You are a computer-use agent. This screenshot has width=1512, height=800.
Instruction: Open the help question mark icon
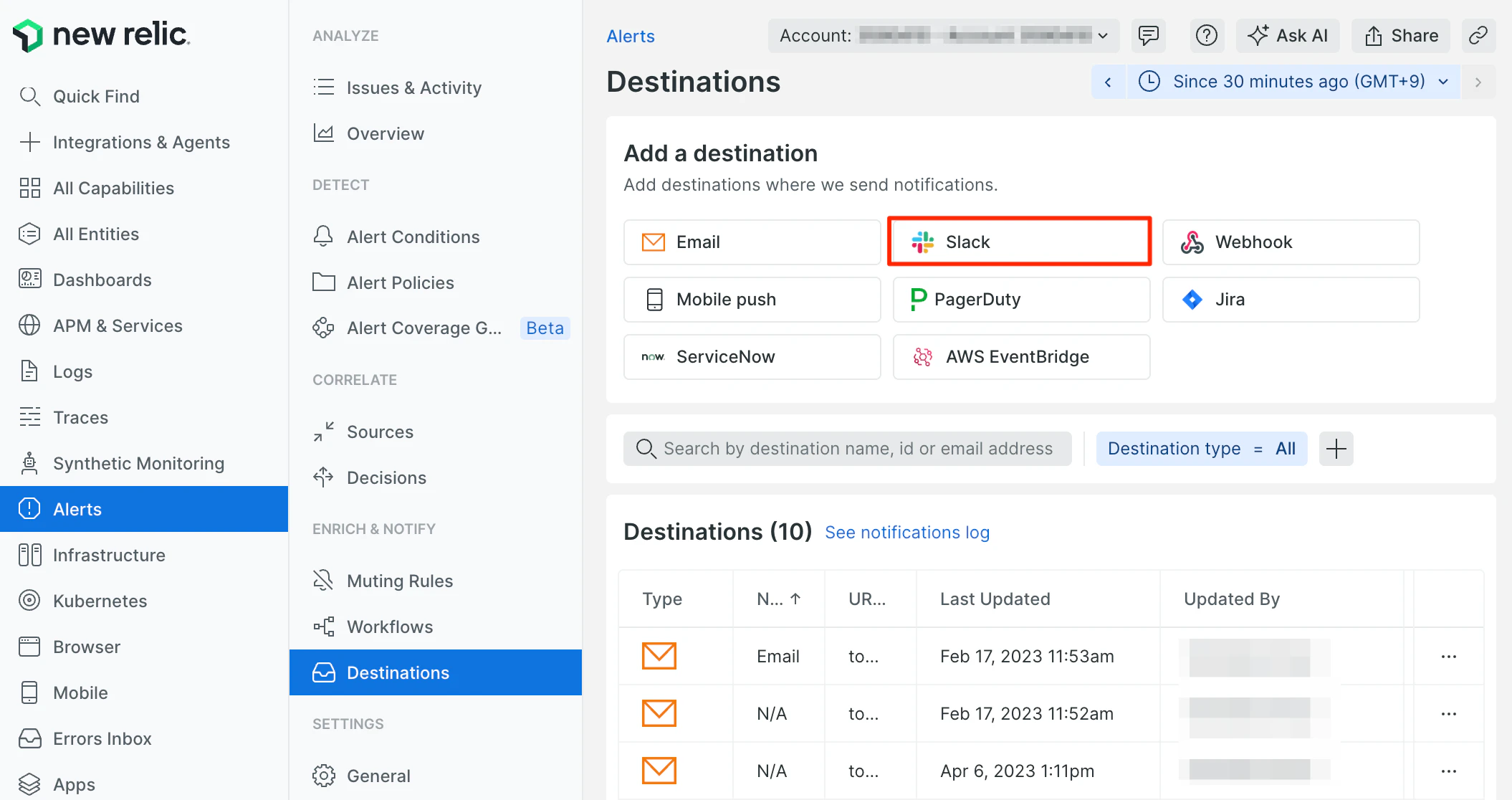(x=1207, y=36)
